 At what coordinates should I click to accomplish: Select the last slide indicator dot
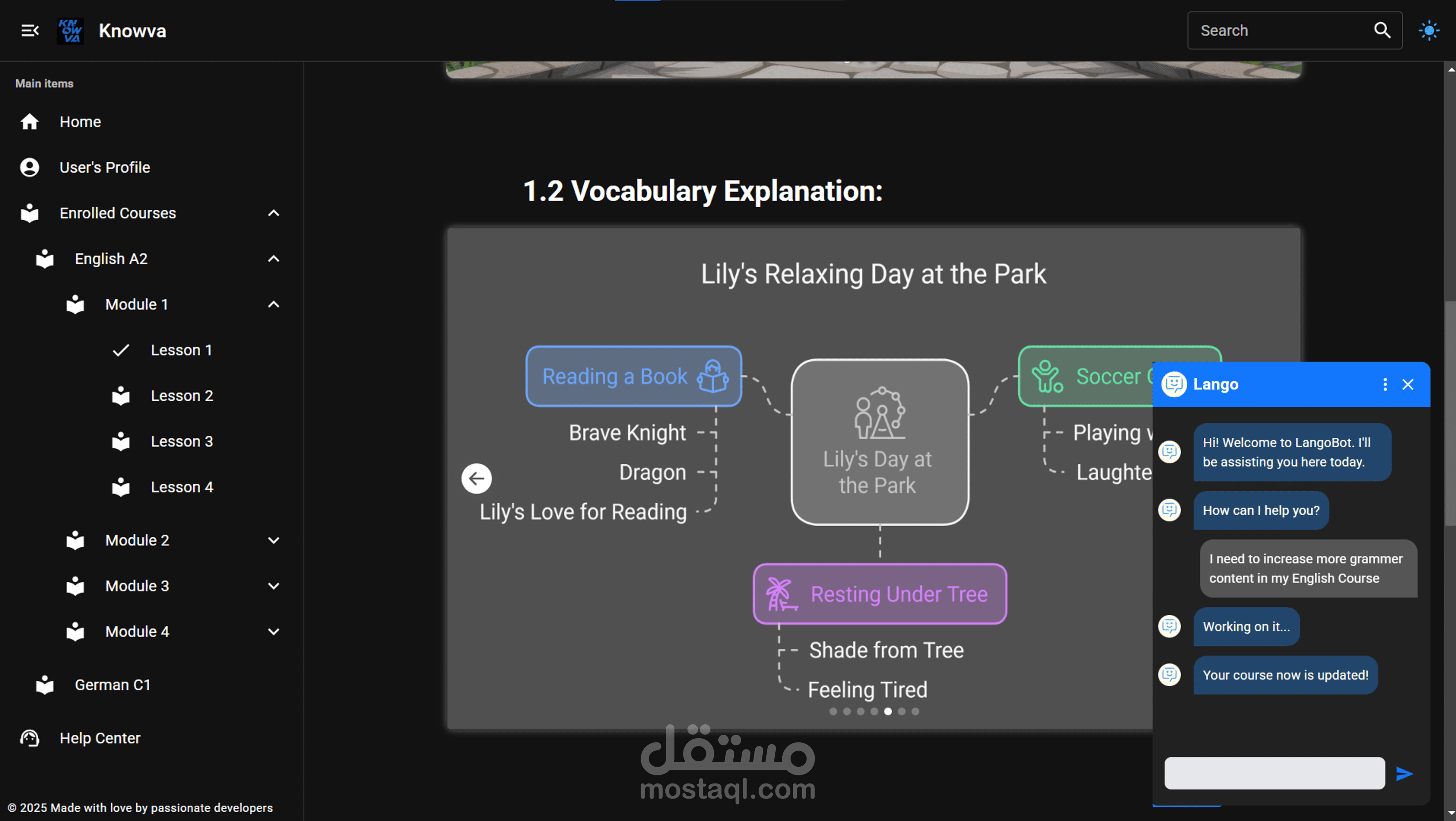pos(915,711)
